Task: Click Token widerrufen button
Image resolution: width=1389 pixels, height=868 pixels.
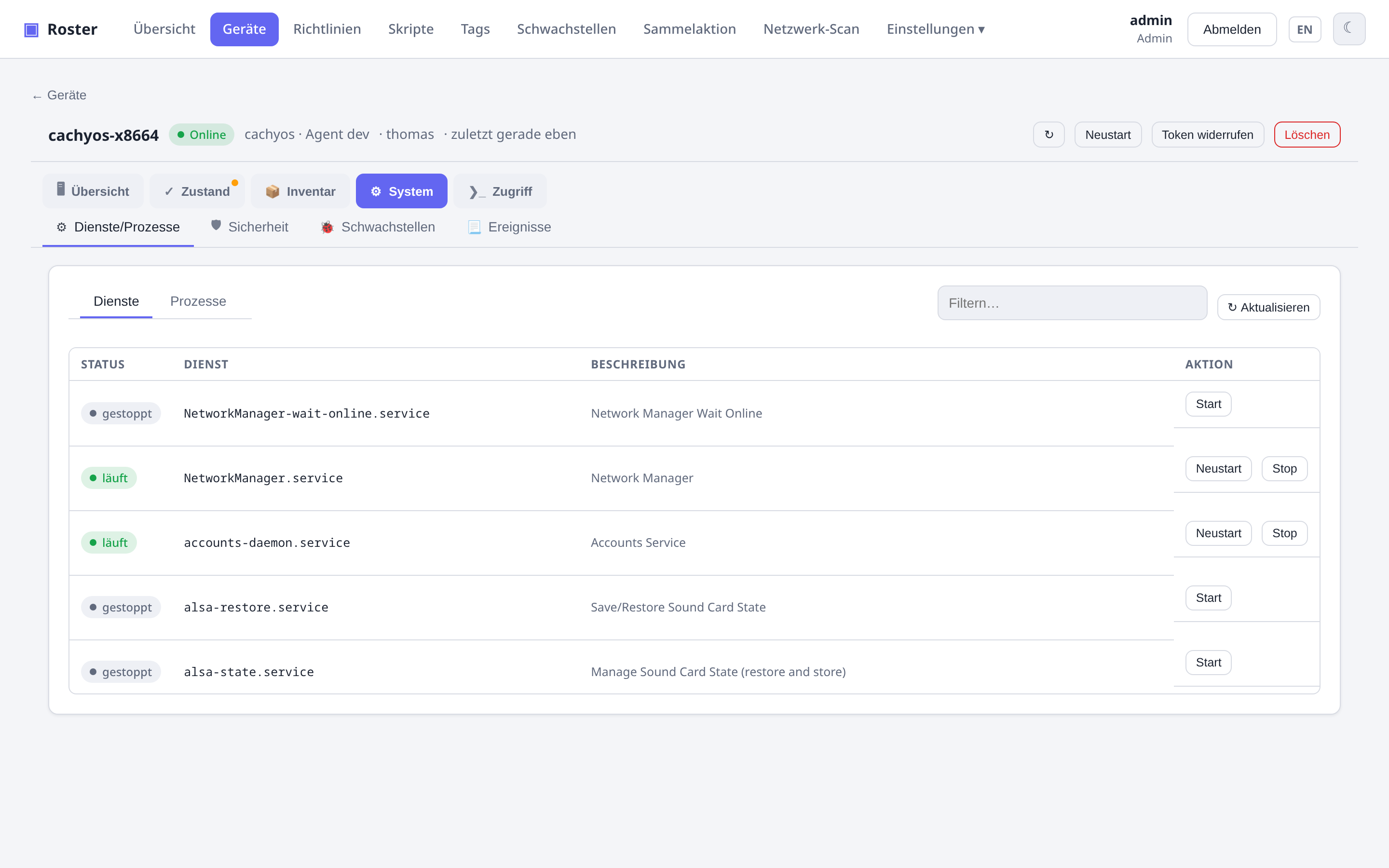Action: click(1208, 135)
